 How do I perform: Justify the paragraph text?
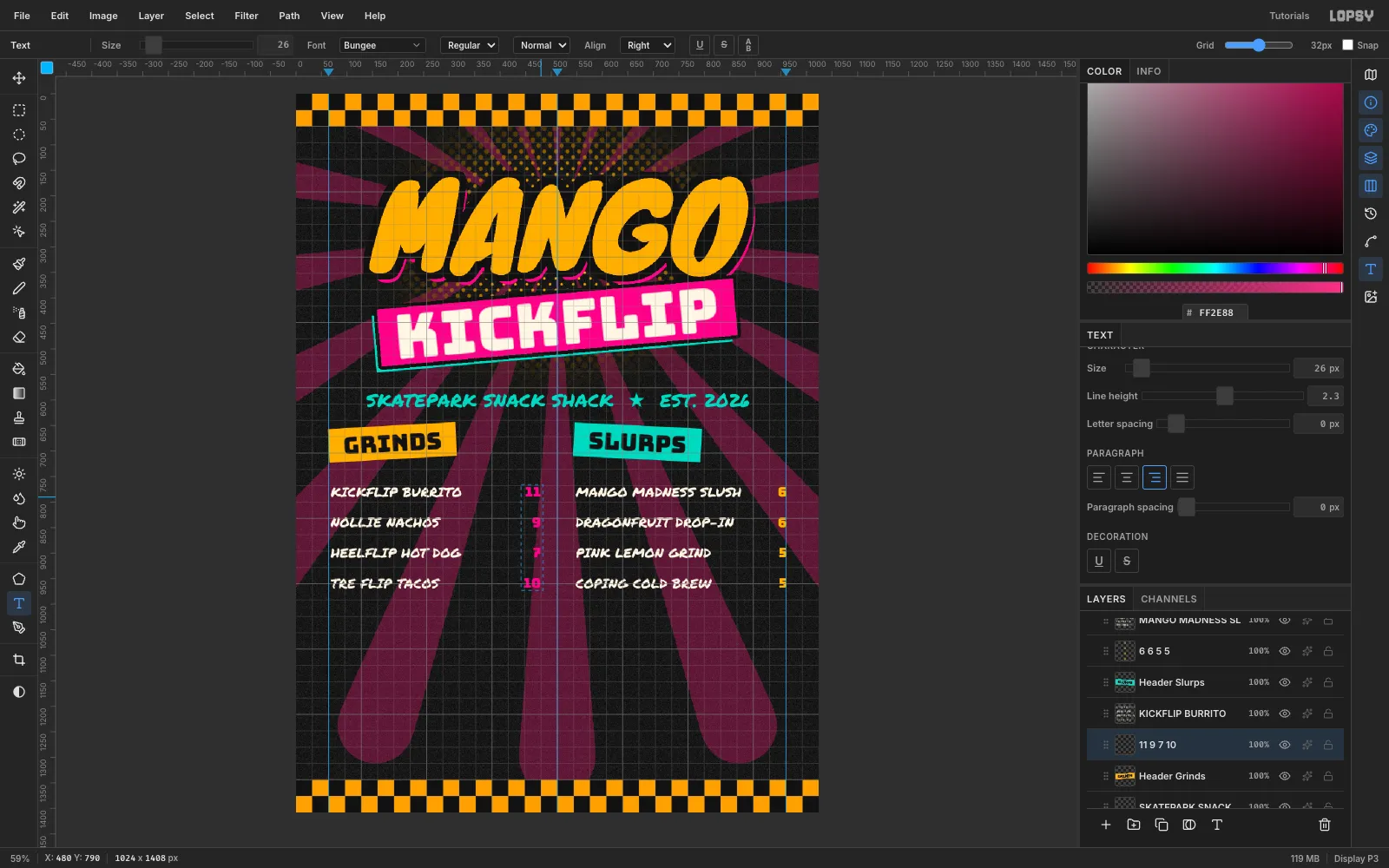(1182, 477)
